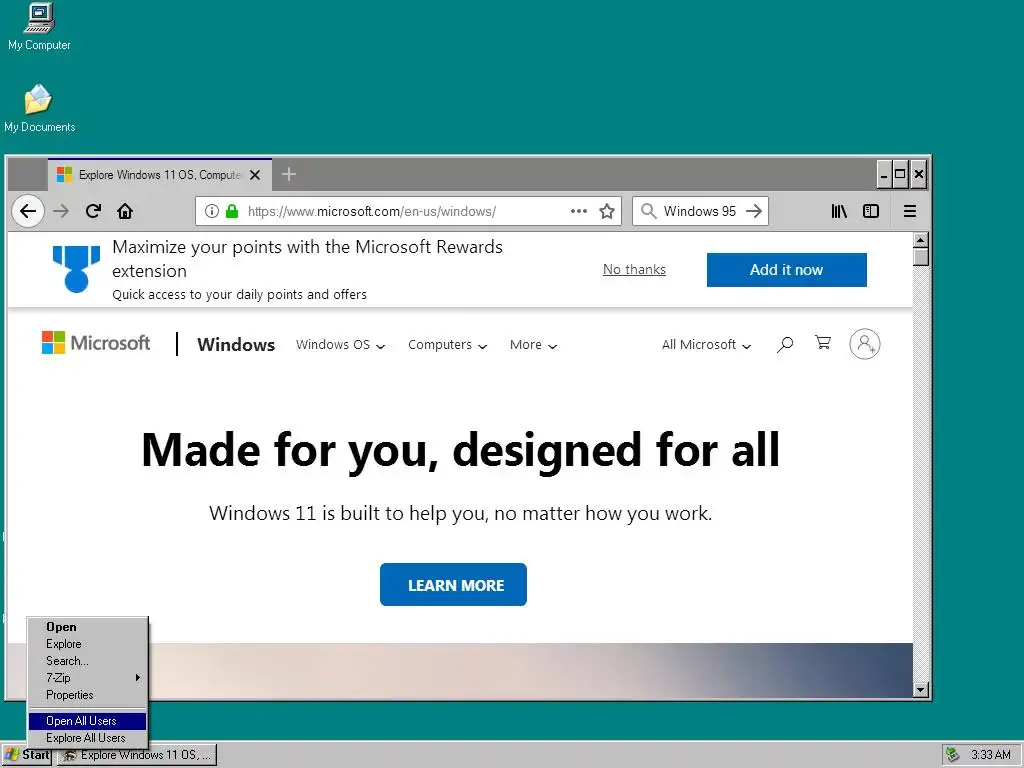Select Open All Users menu entry
This screenshot has height=768, width=1024.
tap(88, 721)
